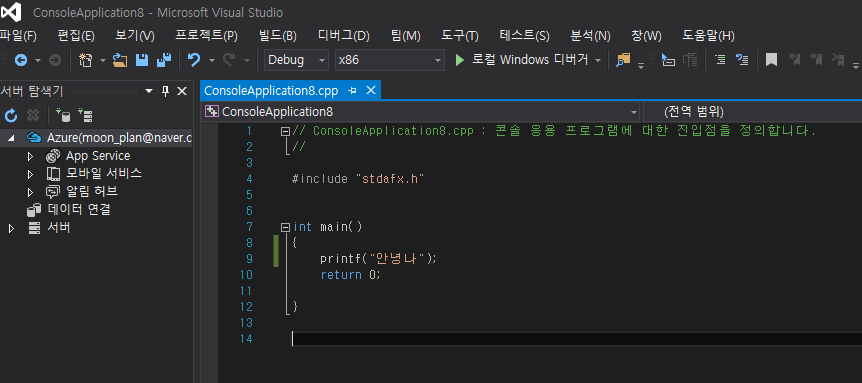Click the Connect to Server icon
This screenshot has width=862, height=383.
[x=85, y=115]
